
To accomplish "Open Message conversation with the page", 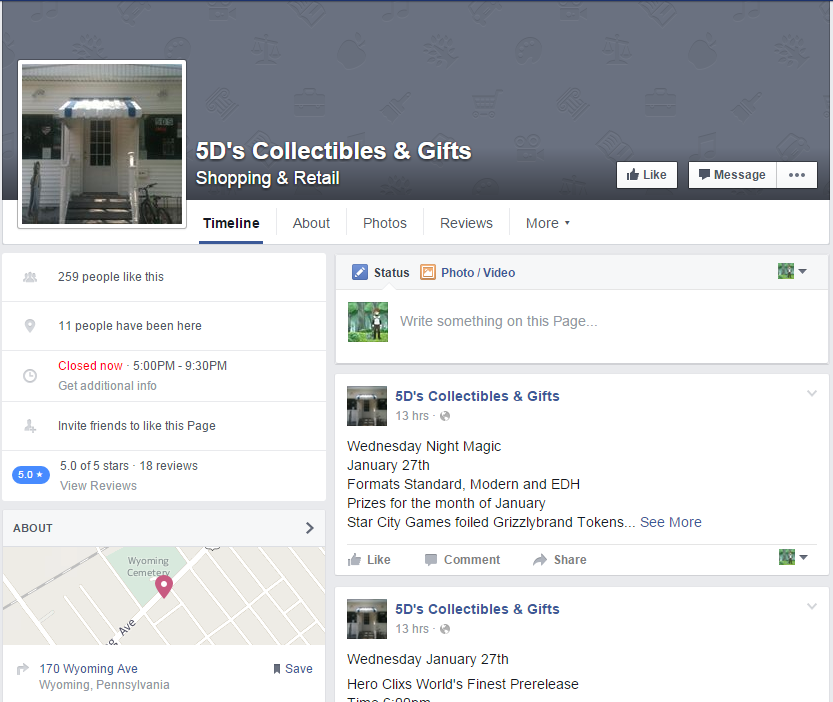I will pos(733,175).
